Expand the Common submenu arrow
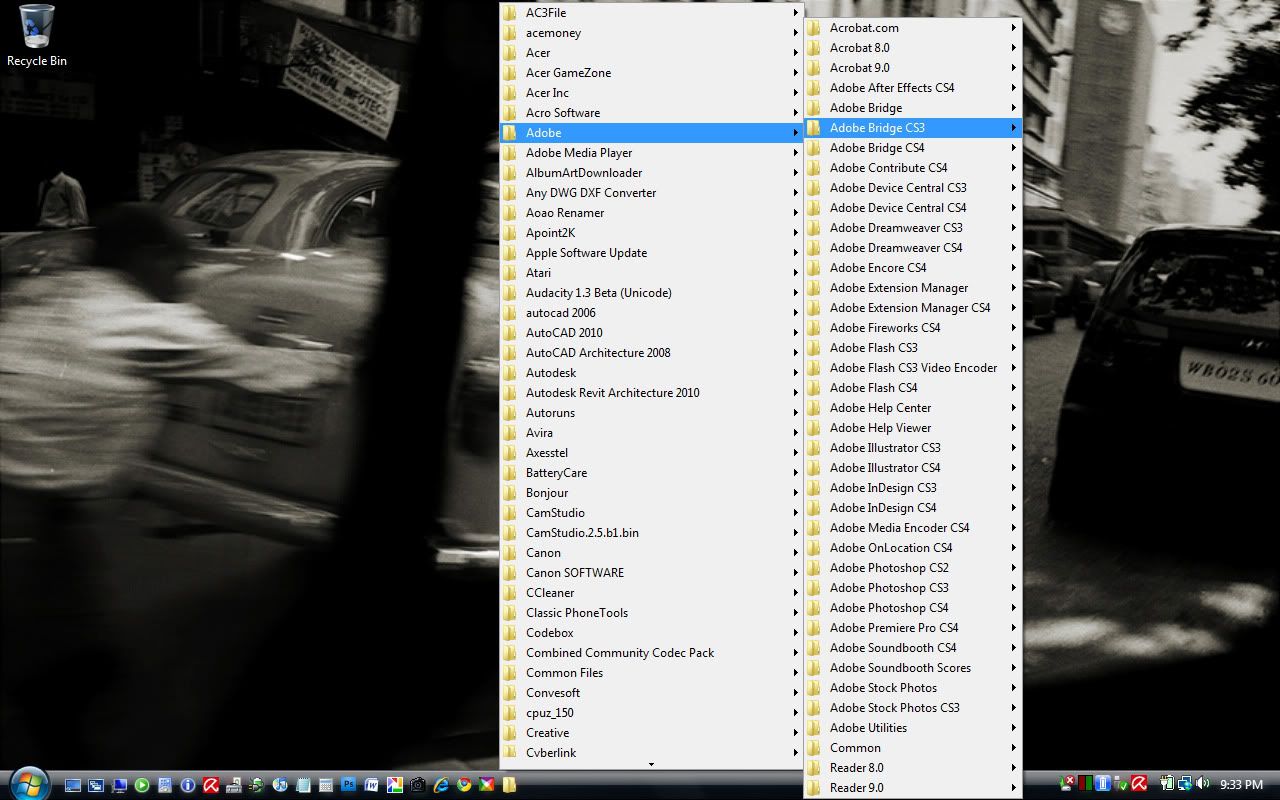The height and width of the screenshot is (800, 1280). tap(1013, 748)
